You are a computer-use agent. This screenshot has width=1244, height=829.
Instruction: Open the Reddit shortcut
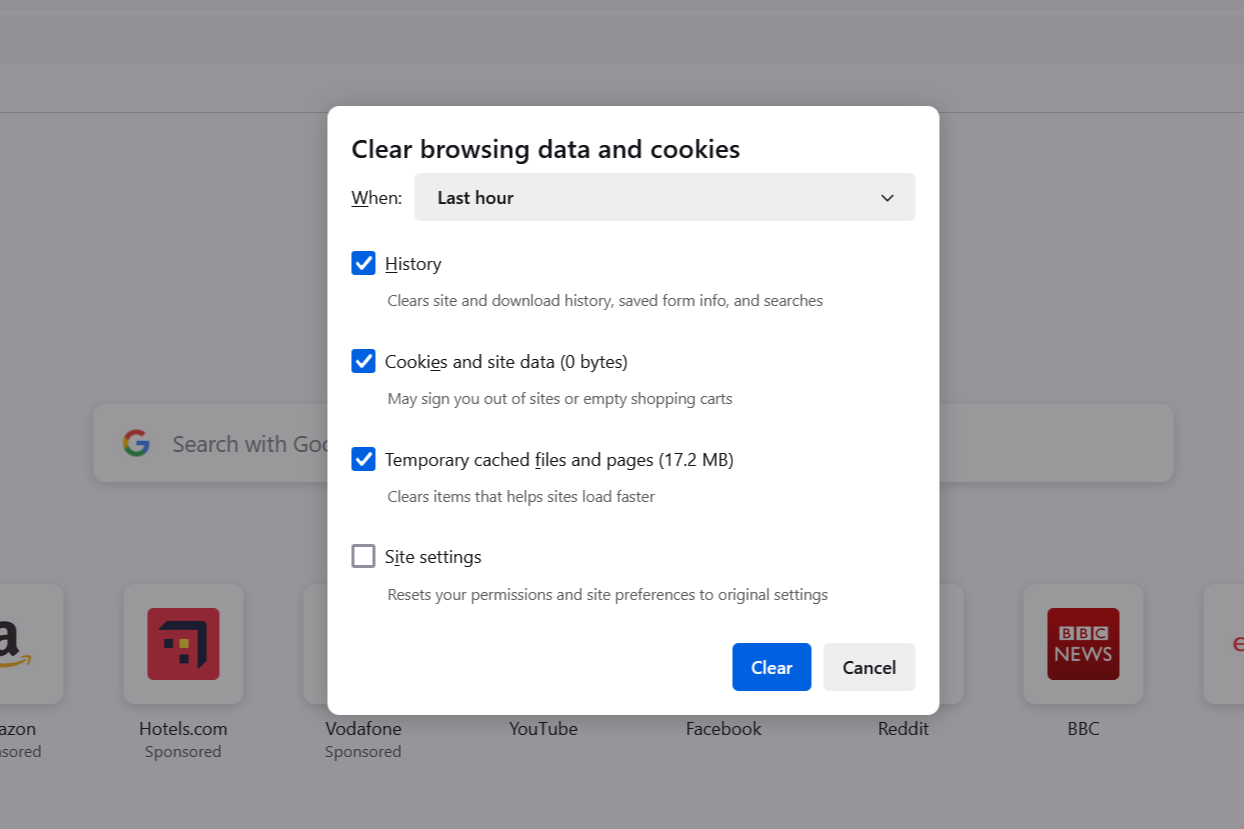coord(903,729)
